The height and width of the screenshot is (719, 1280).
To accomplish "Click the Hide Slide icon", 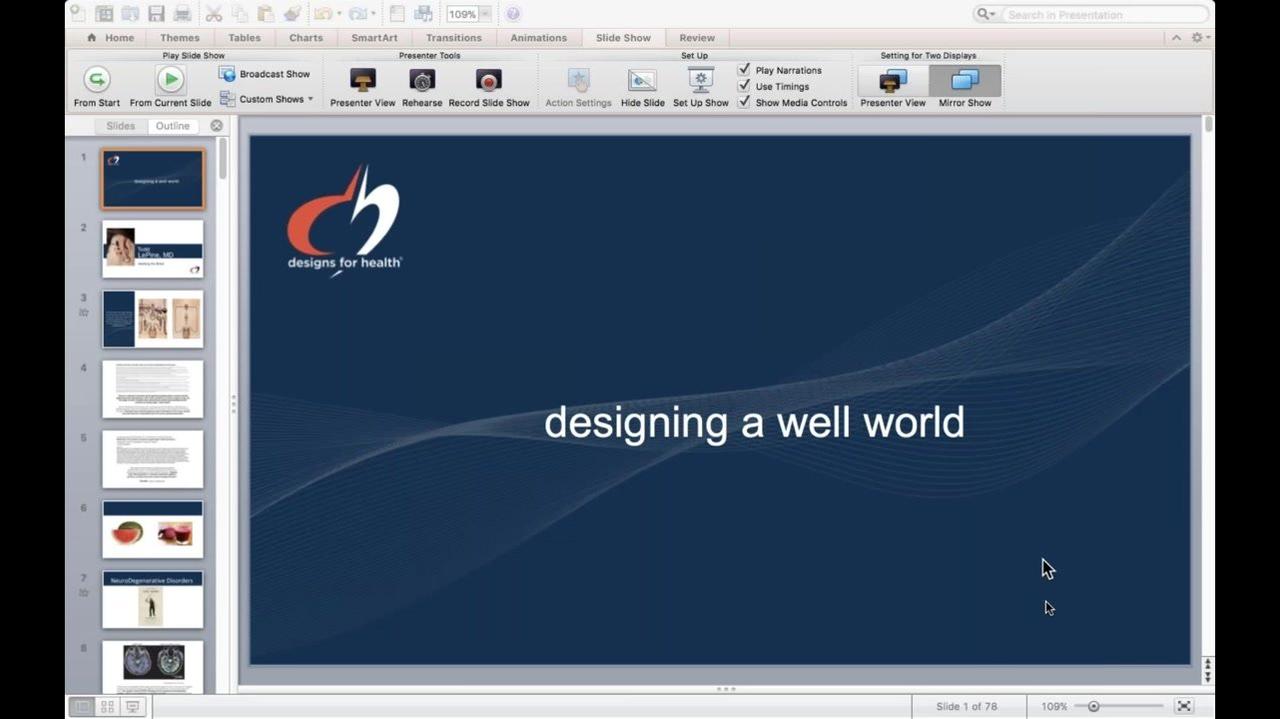I will [642, 81].
